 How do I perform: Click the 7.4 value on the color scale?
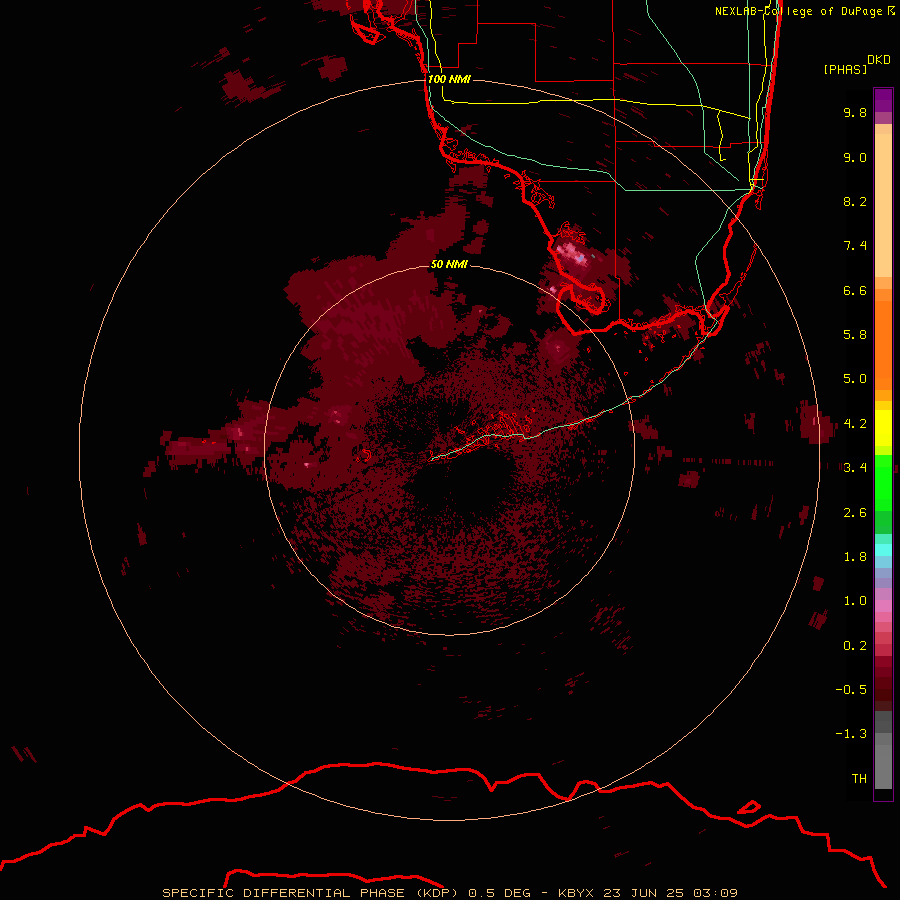855,246
